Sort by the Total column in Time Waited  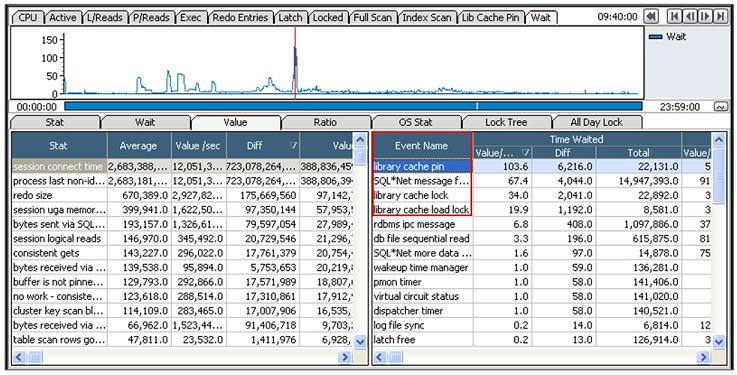point(638,153)
